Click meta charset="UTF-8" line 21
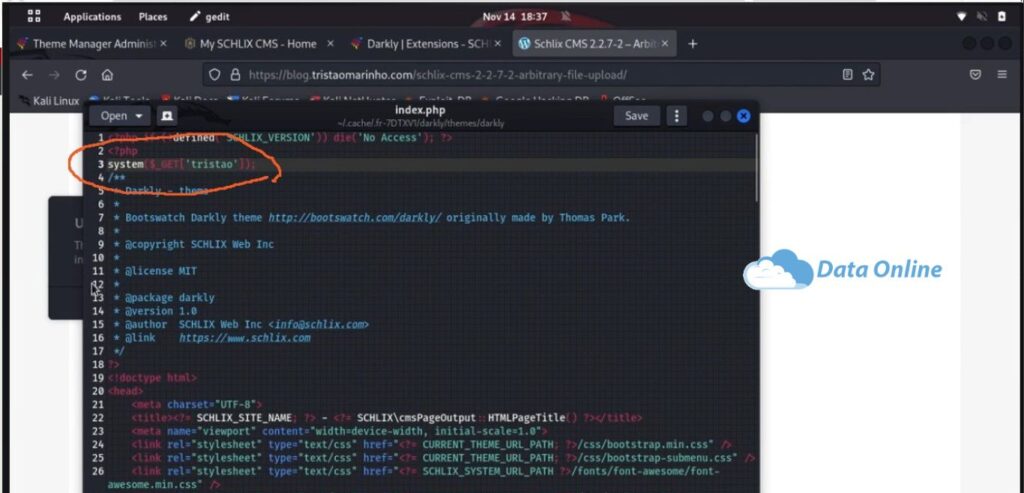1024x493 pixels. (x=197, y=404)
